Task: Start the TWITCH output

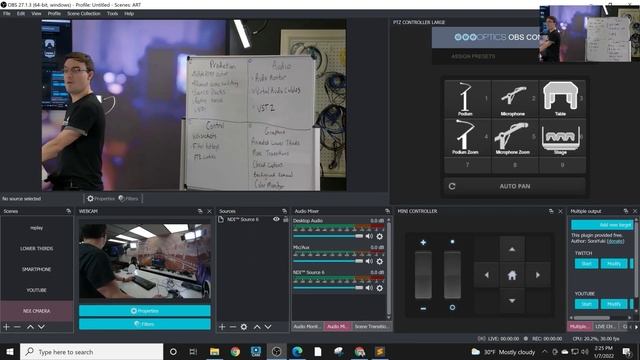Action: coord(587,264)
